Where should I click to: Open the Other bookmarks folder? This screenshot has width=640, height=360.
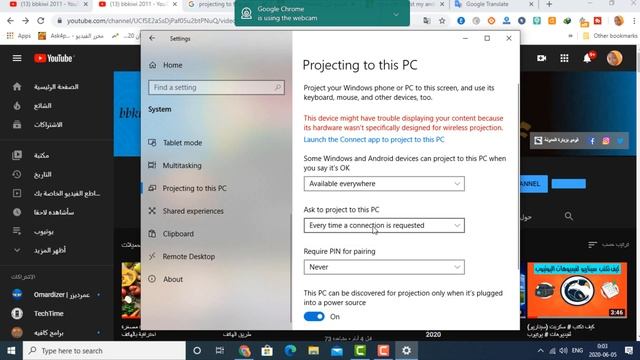(610, 36)
